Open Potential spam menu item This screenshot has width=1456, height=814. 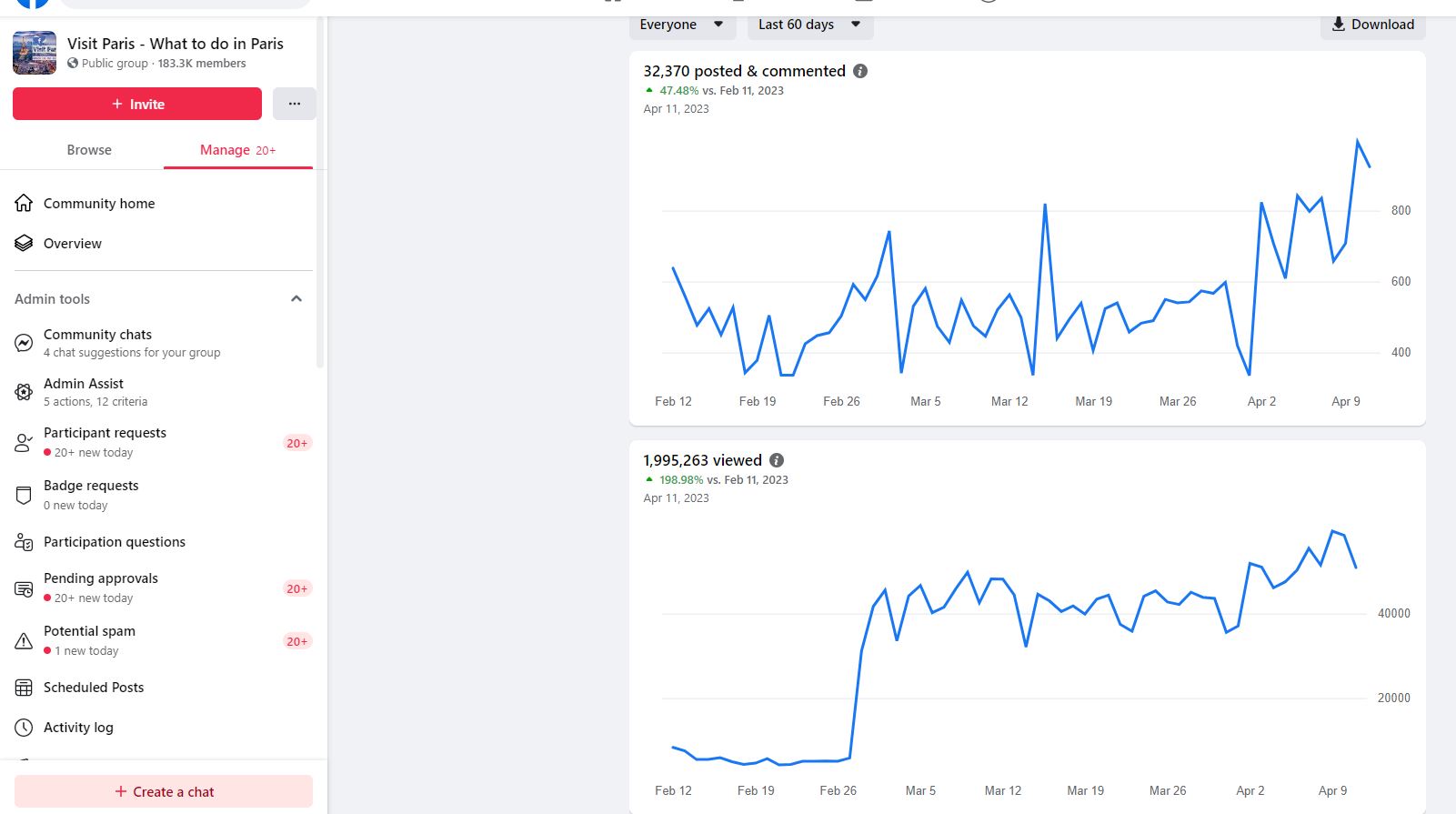point(164,641)
